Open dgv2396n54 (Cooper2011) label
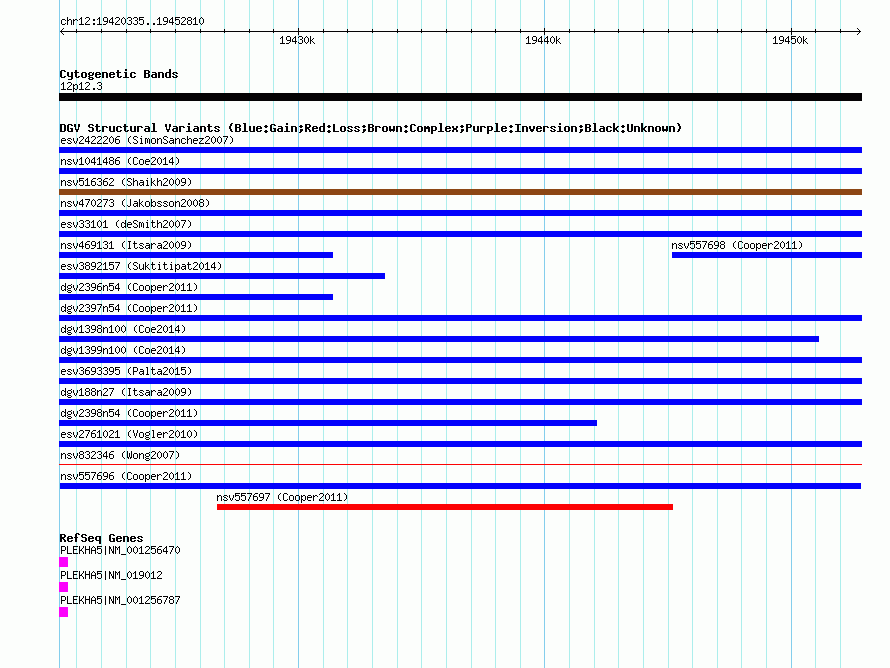 129,287
